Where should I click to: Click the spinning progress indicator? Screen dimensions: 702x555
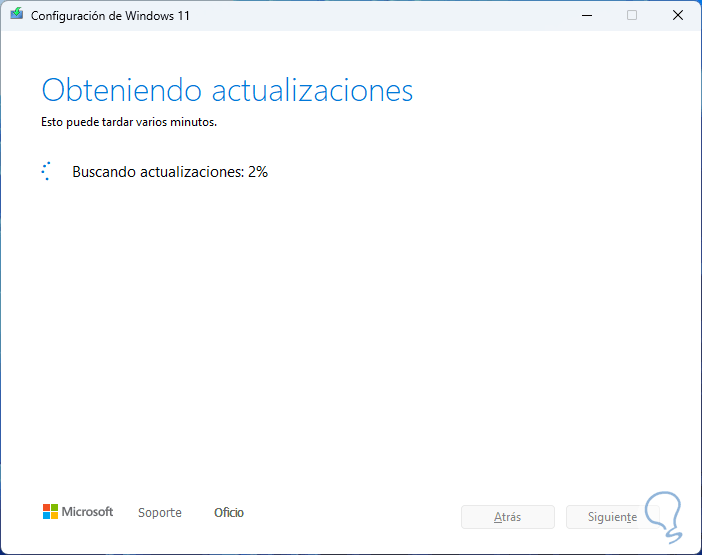46,171
